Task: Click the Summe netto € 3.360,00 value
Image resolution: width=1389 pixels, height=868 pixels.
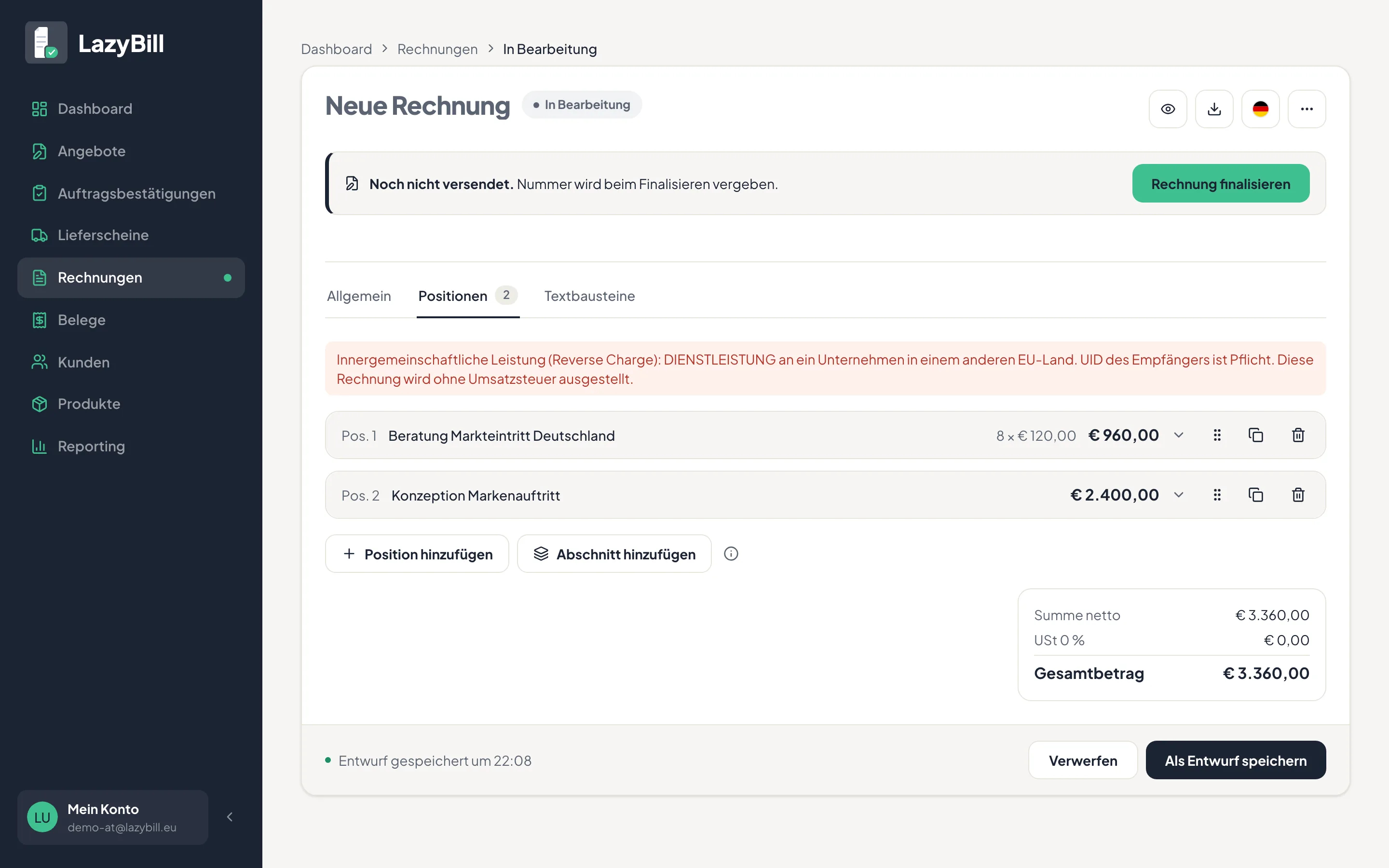Action: [1272, 615]
